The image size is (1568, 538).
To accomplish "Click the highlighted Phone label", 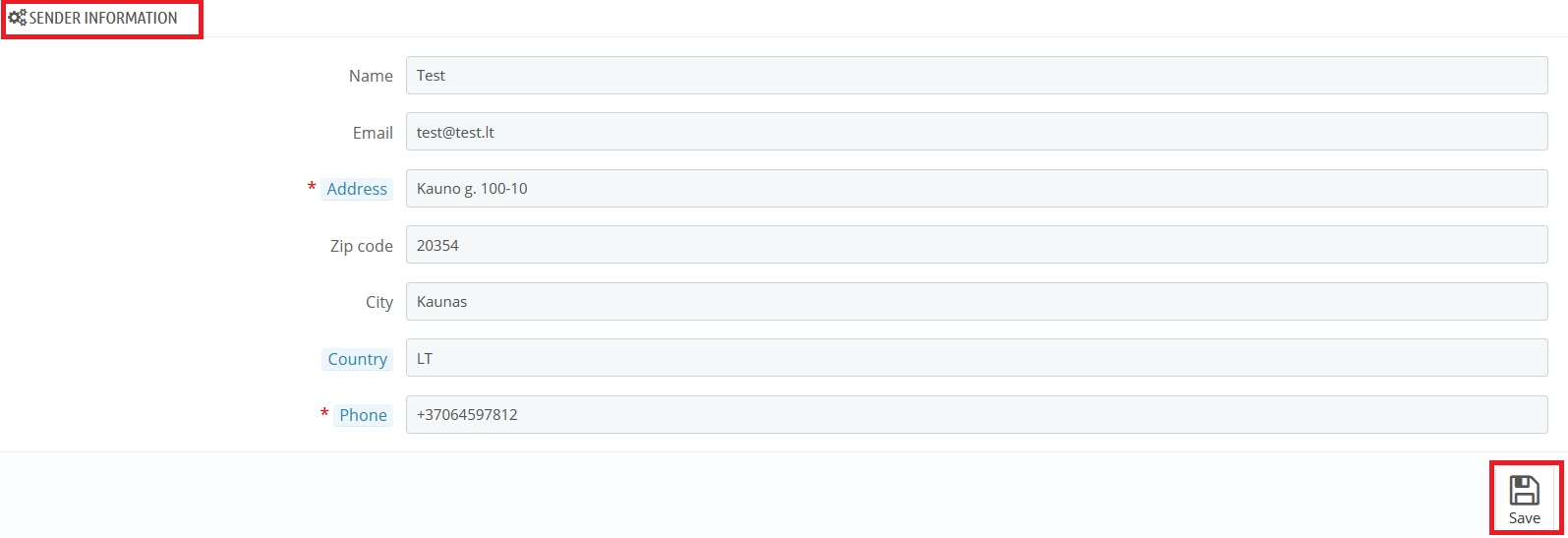I will [363, 415].
